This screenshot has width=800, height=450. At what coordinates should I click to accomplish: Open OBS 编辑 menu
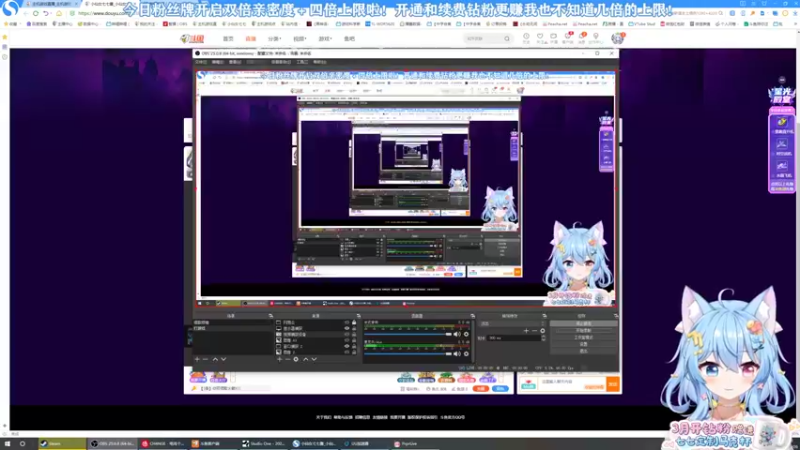pos(218,62)
